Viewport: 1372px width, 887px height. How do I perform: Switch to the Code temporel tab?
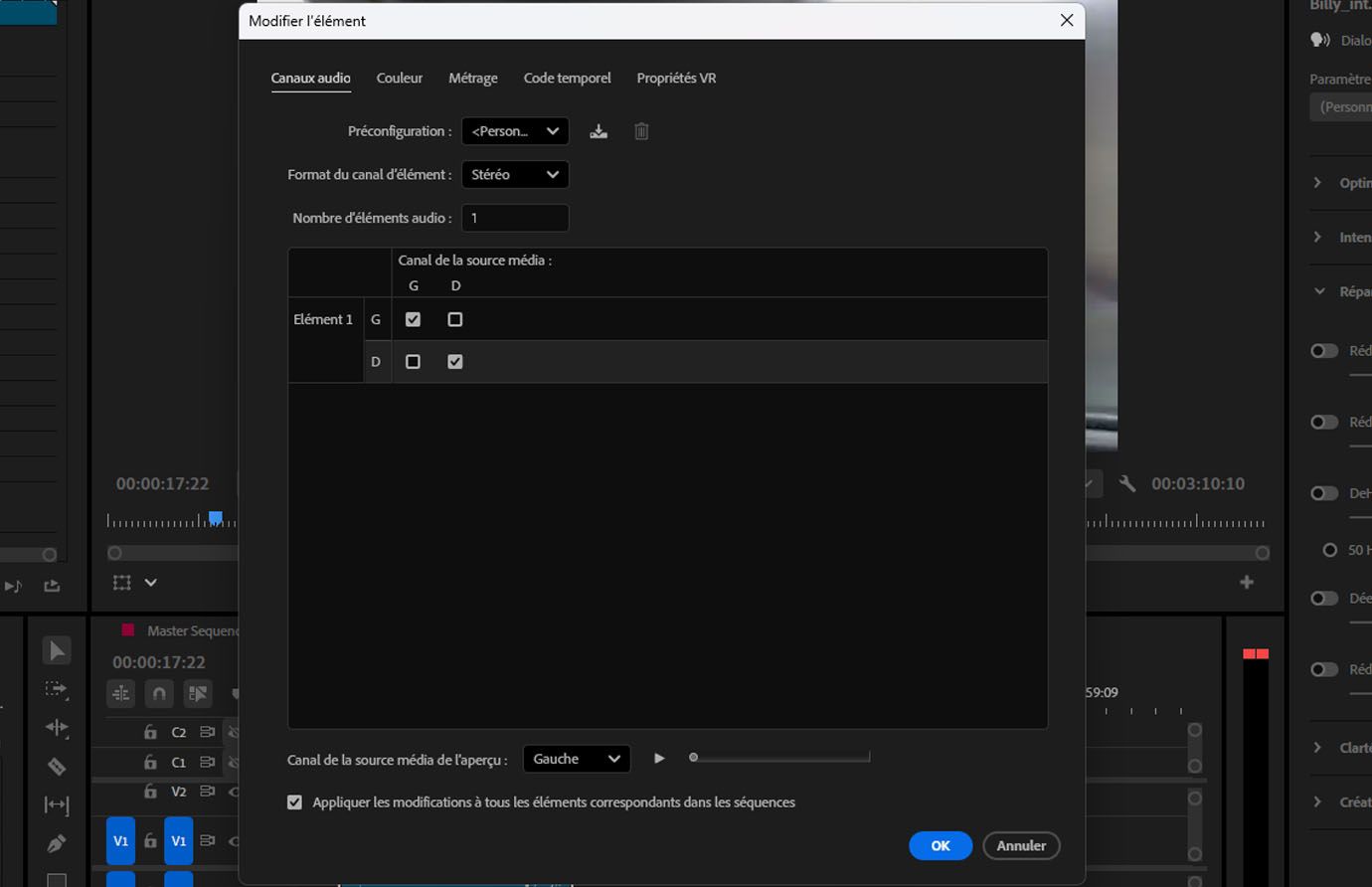tap(567, 78)
